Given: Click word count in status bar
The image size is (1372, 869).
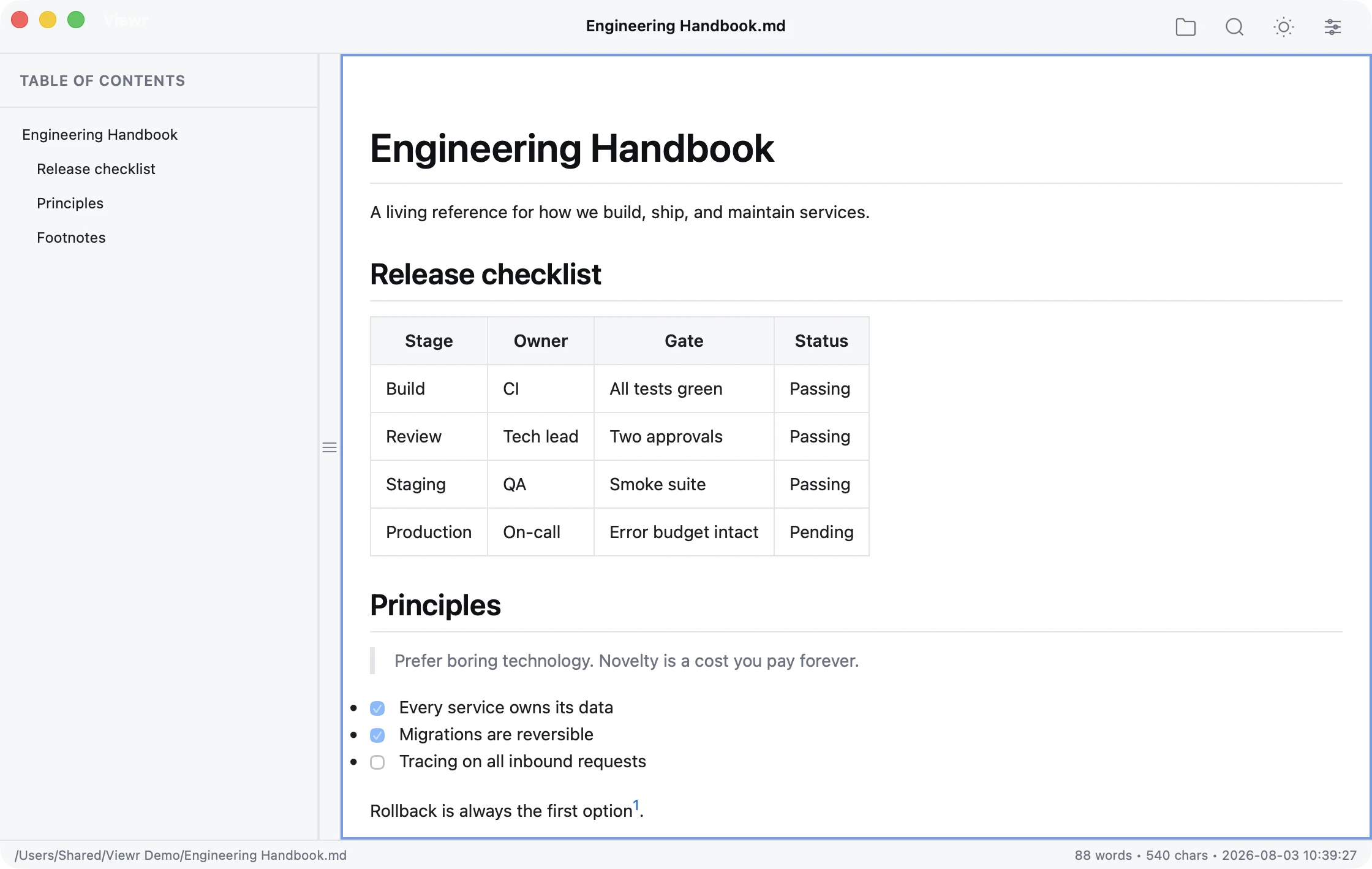Looking at the screenshot, I should tap(1103, 855).
